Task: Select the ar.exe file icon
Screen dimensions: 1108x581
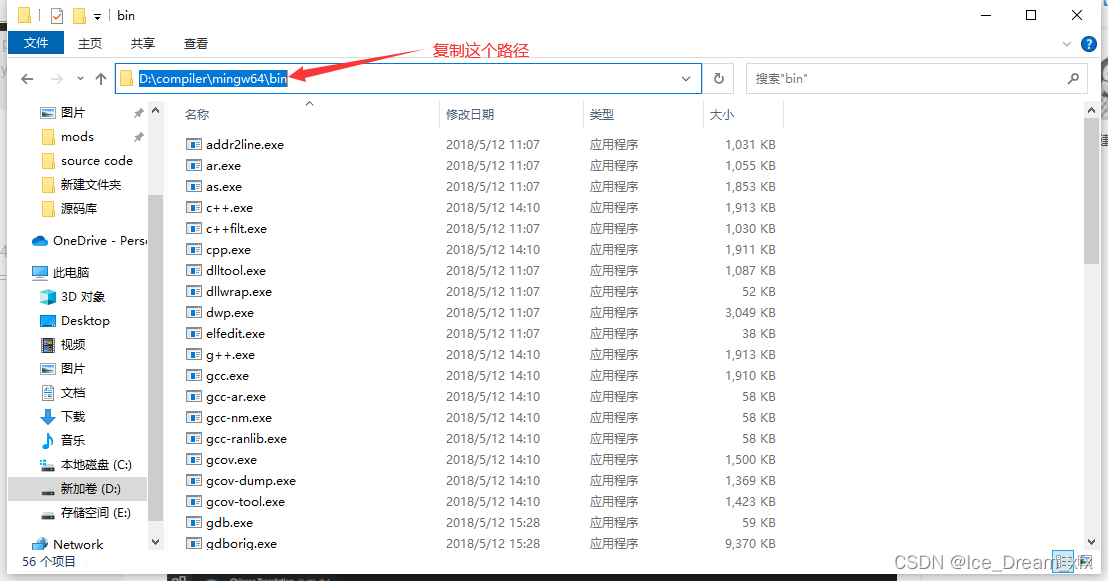Action: point(194,165)
